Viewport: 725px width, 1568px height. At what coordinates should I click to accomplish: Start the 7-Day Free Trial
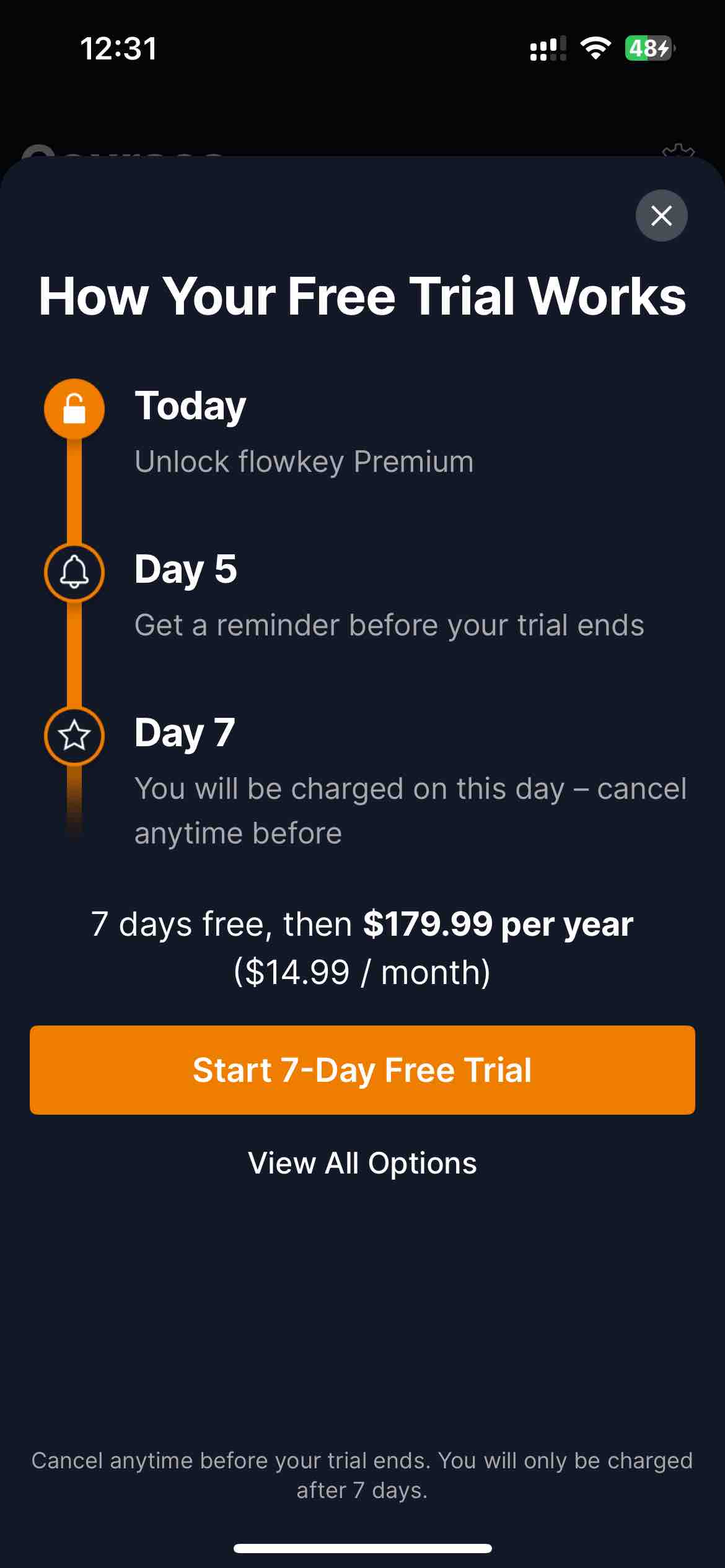coord(362,1069)
